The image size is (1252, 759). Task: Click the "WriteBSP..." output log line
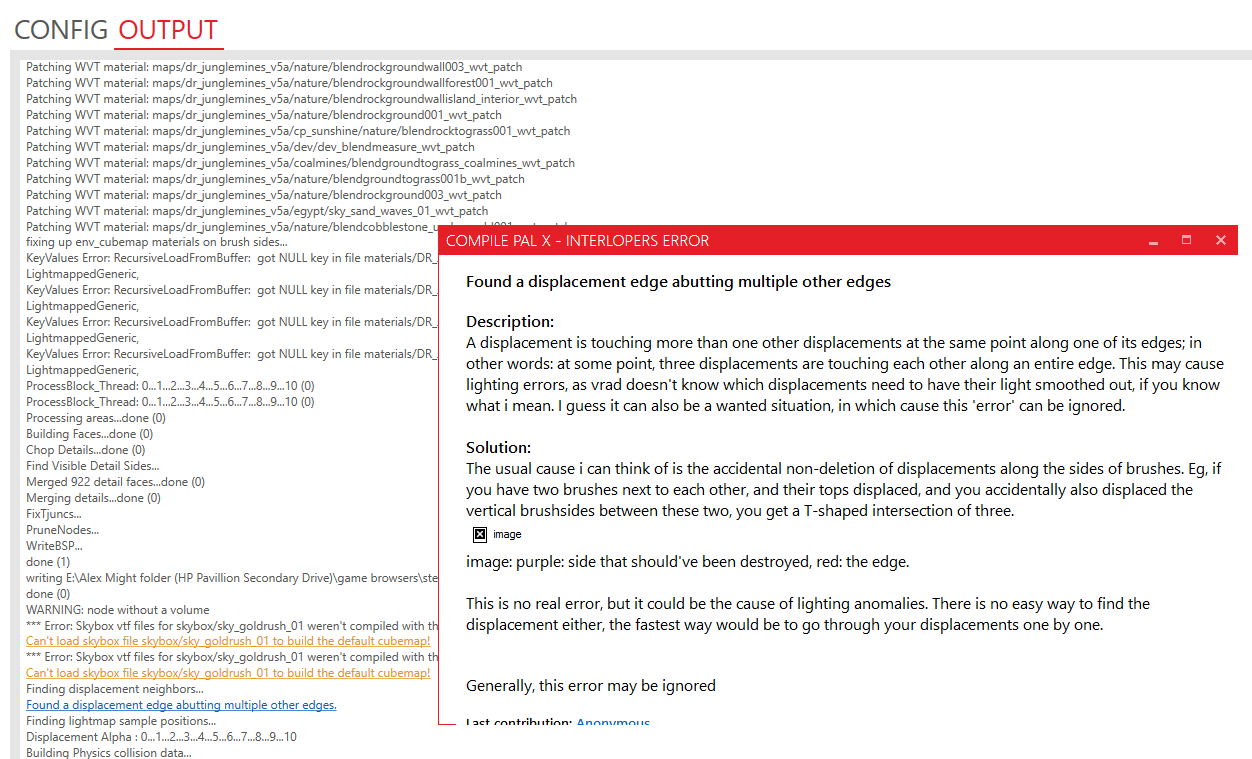coord(54,546)
